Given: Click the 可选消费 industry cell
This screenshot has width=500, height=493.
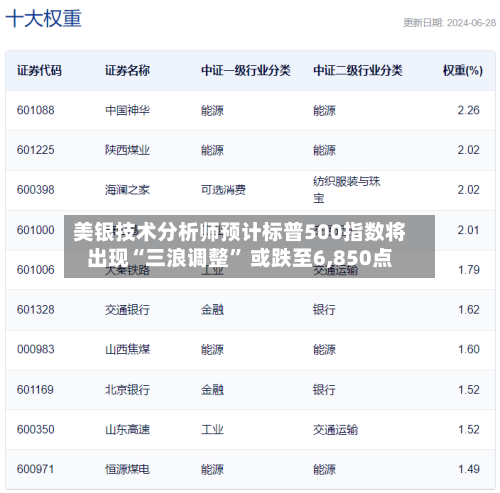Looking at the screenshot, I should [223, 190].
